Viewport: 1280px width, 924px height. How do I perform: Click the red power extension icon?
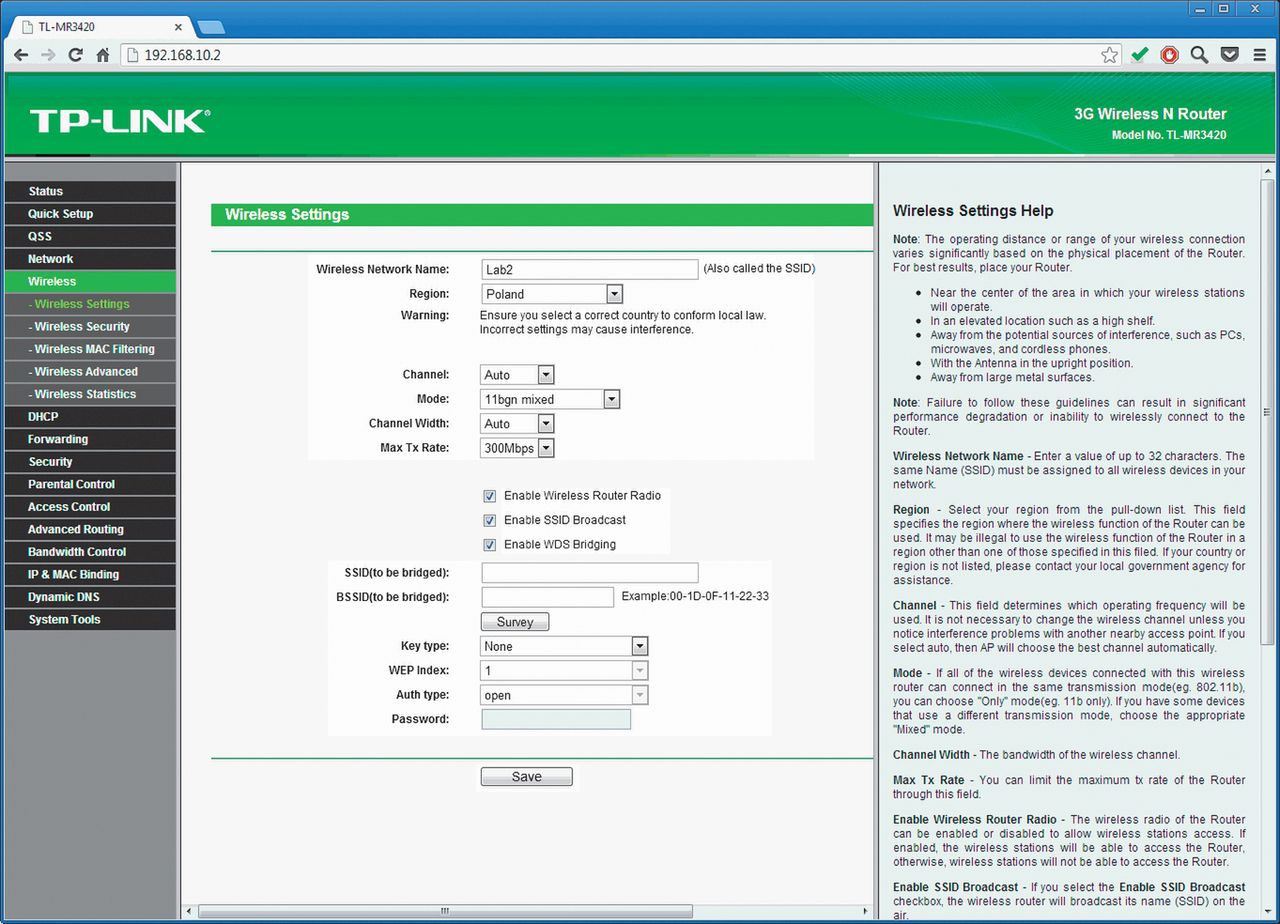tap(1169, 55)
